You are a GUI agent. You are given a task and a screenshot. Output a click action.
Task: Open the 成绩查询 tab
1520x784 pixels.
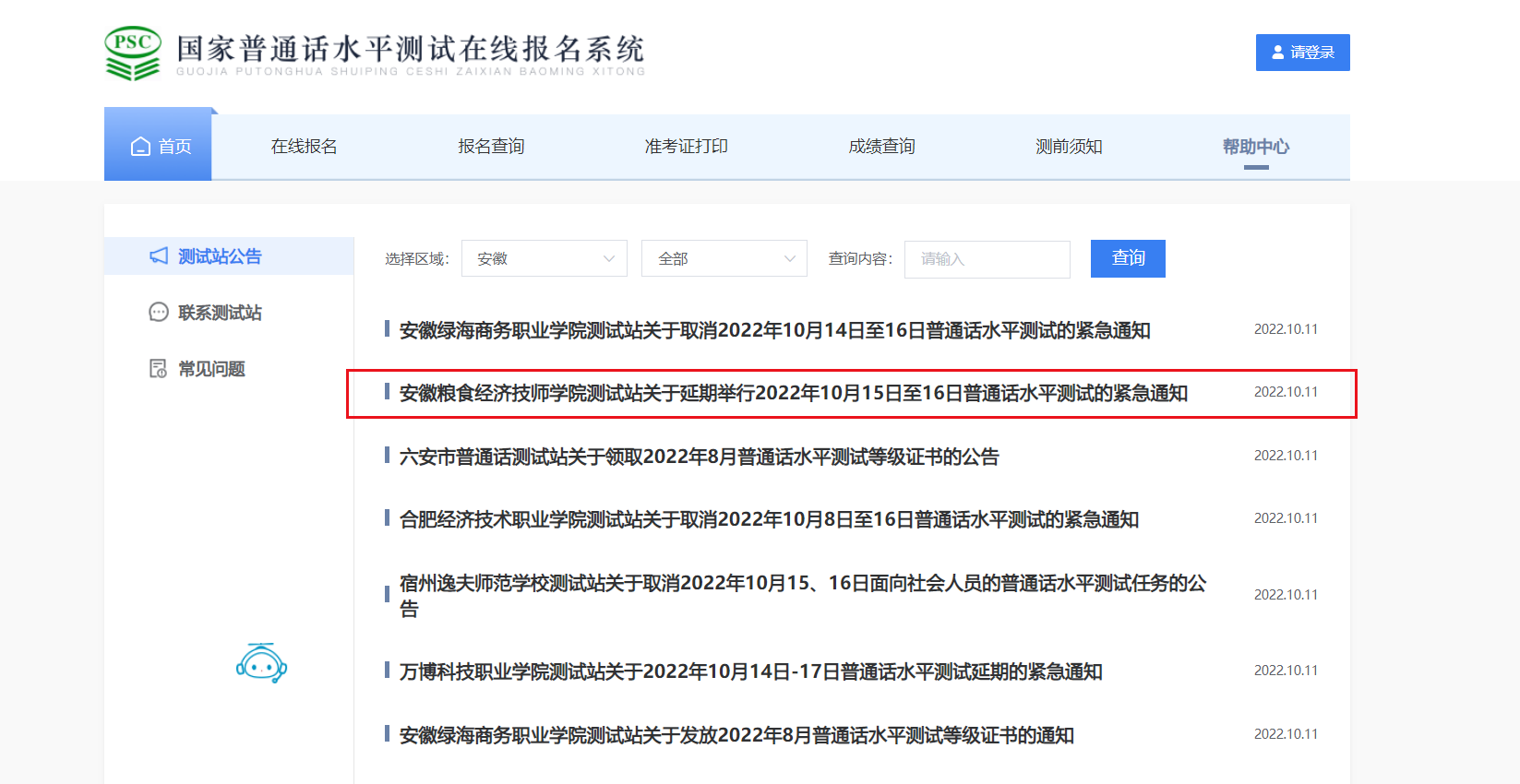tap(881, 147)
